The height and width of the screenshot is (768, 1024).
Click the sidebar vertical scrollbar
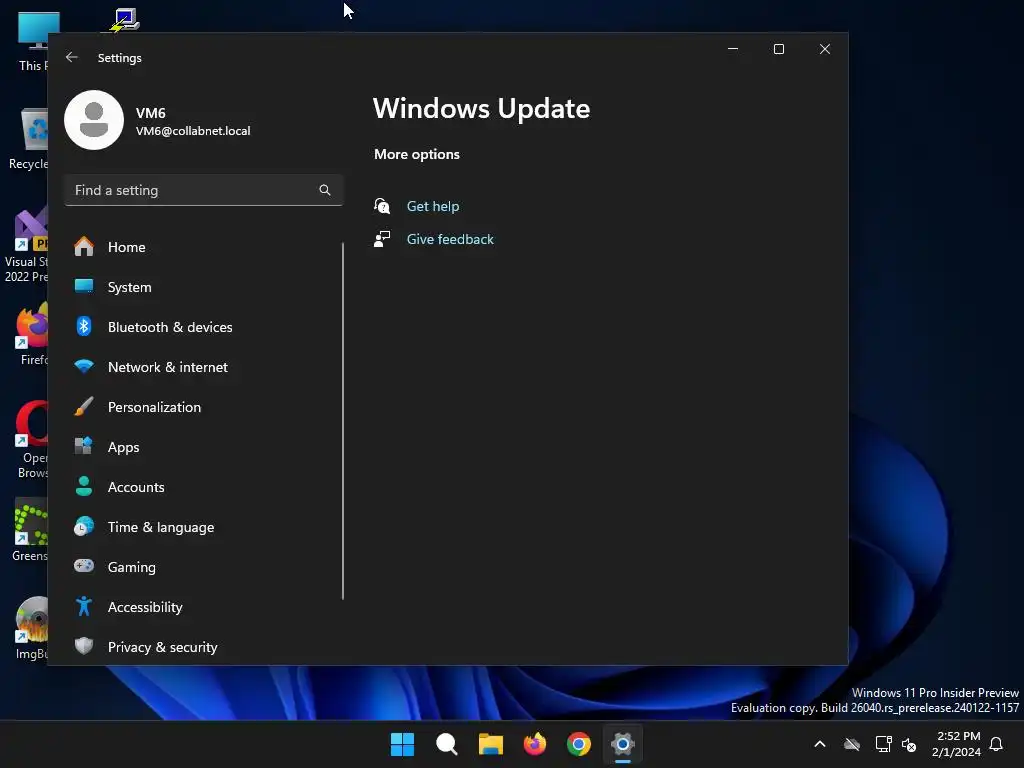tap(343, 421)
